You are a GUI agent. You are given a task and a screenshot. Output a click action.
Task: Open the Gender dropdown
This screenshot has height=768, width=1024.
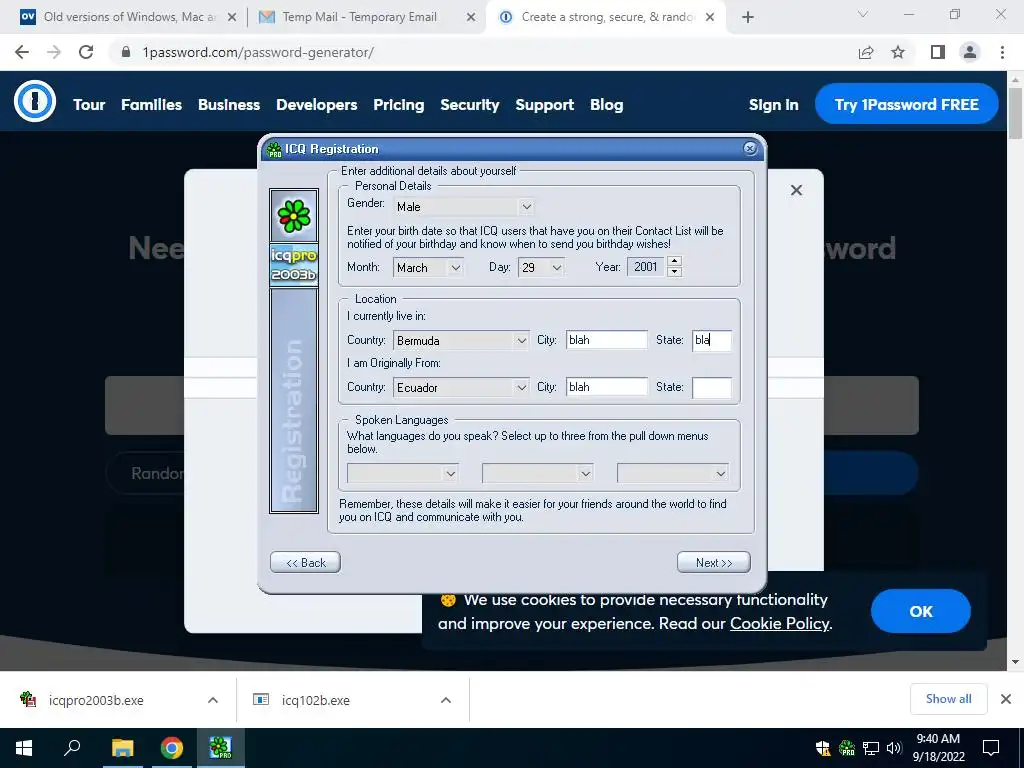pyautogui.click(x=463, y=207)
